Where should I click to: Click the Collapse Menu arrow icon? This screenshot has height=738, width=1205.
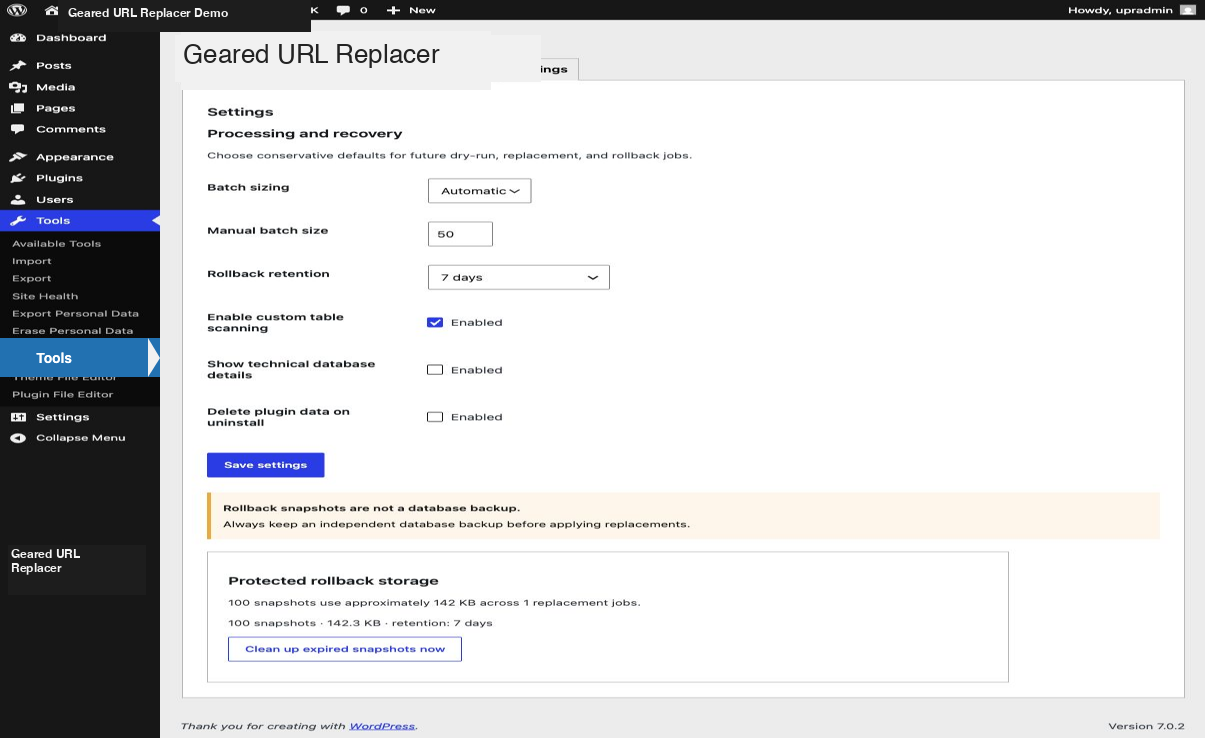[18, 438]
